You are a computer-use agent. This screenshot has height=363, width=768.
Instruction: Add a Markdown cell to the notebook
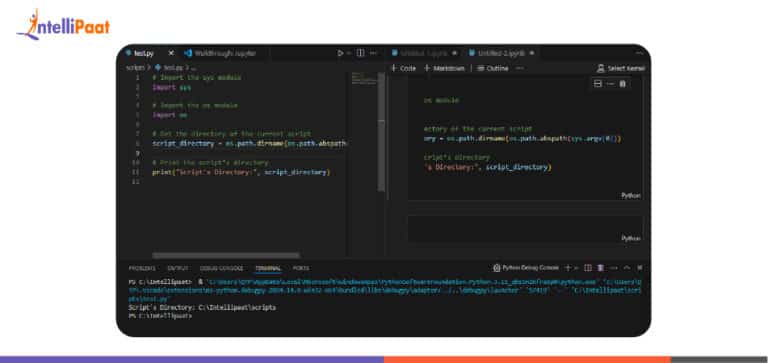click(x=444, y=69)
